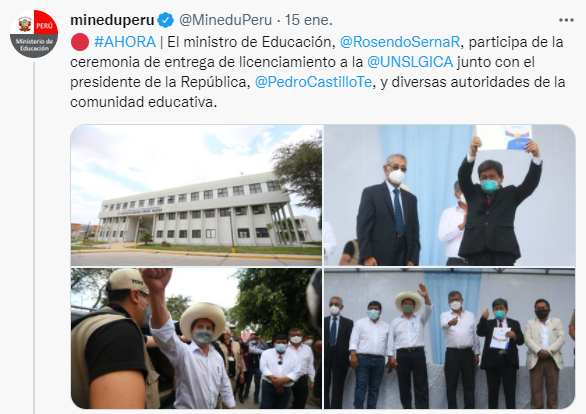Open the university building photo

[197, 195]
